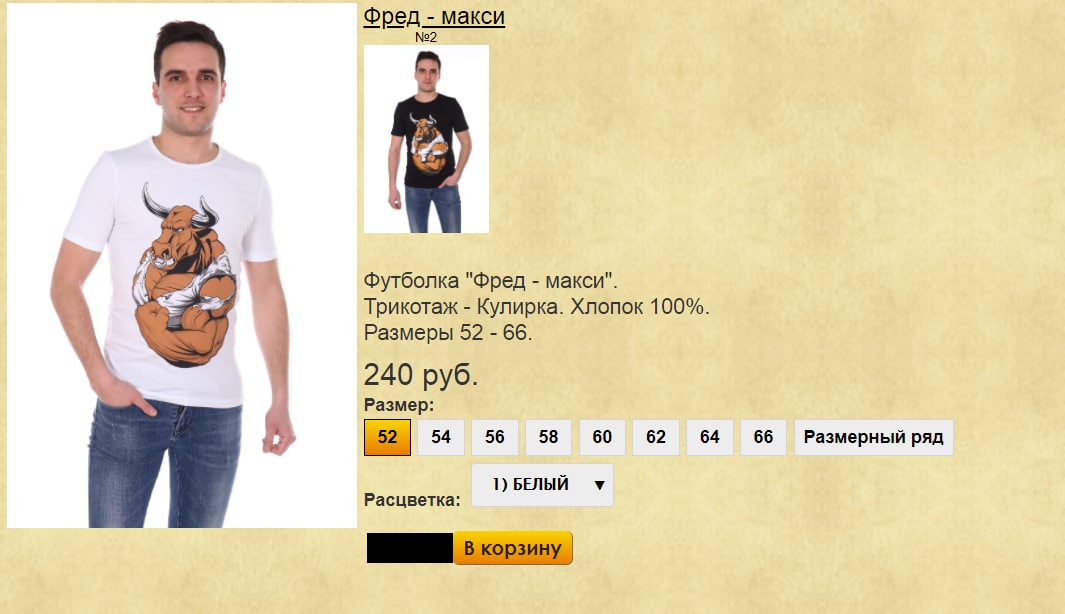Select size 52 button
Screen dimensions: 1065x614
(387, 437)
